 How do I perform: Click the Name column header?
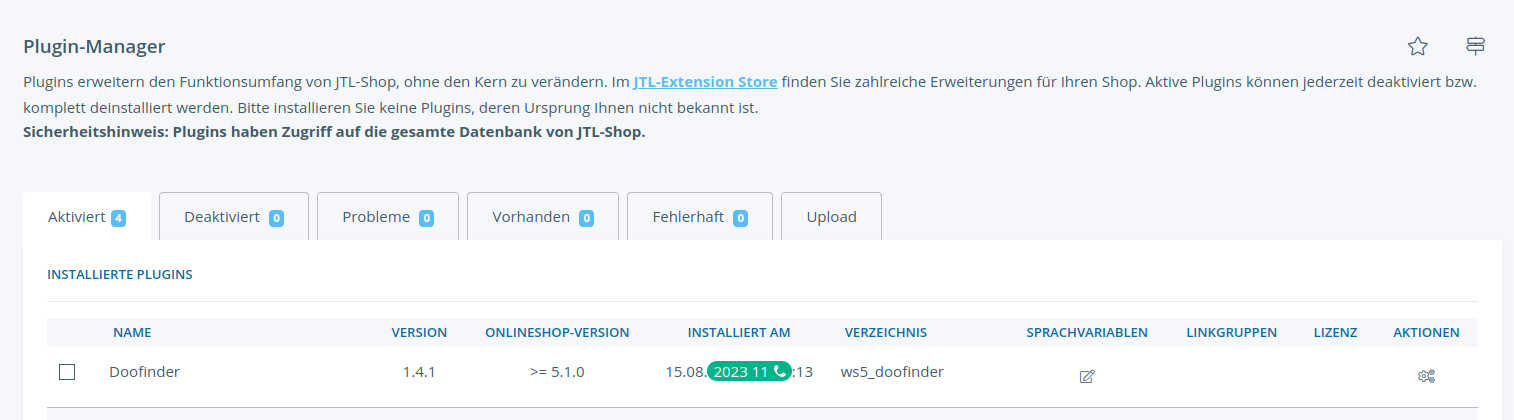[x=132, y=332]
